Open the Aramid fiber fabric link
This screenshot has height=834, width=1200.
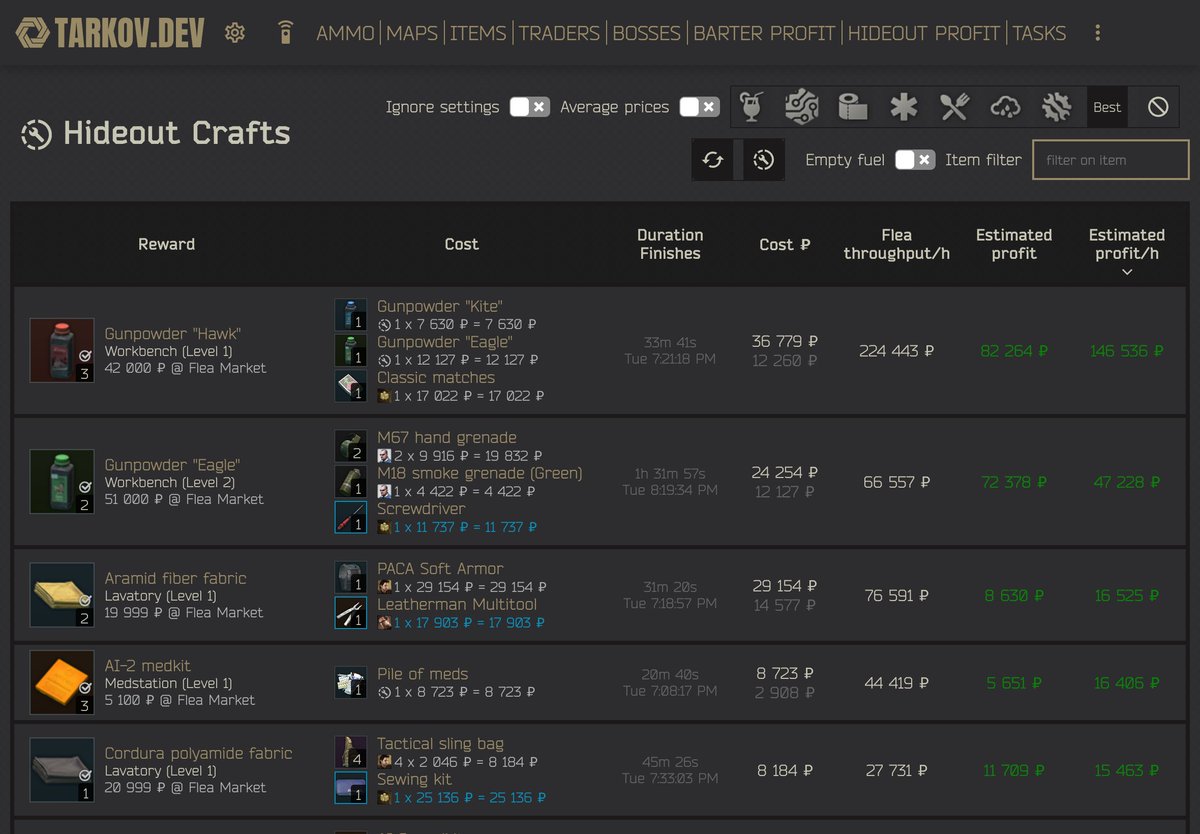click(x=175, y=578)
